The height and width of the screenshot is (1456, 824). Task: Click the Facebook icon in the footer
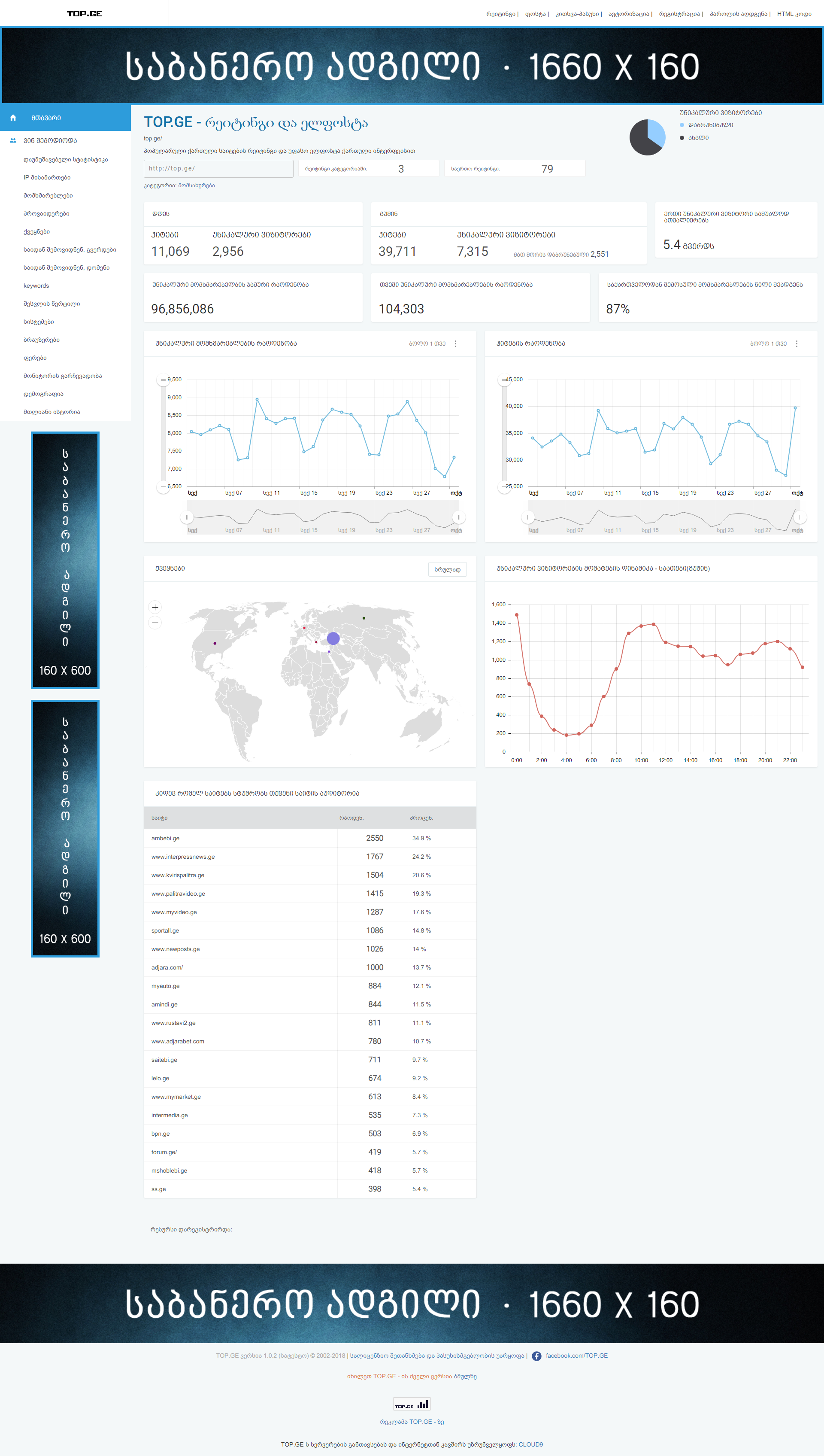pos(536,1356)
